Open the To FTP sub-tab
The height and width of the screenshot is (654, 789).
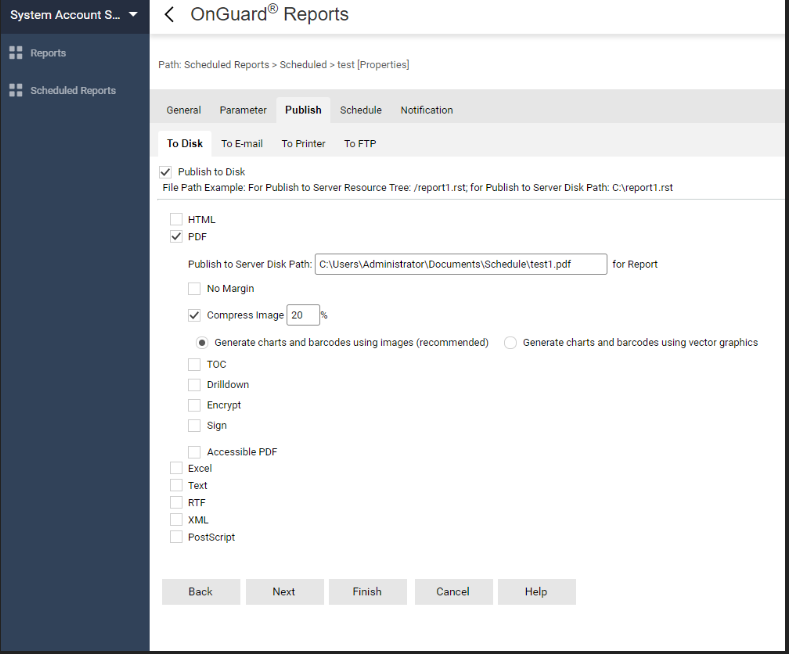coord(360,143)
